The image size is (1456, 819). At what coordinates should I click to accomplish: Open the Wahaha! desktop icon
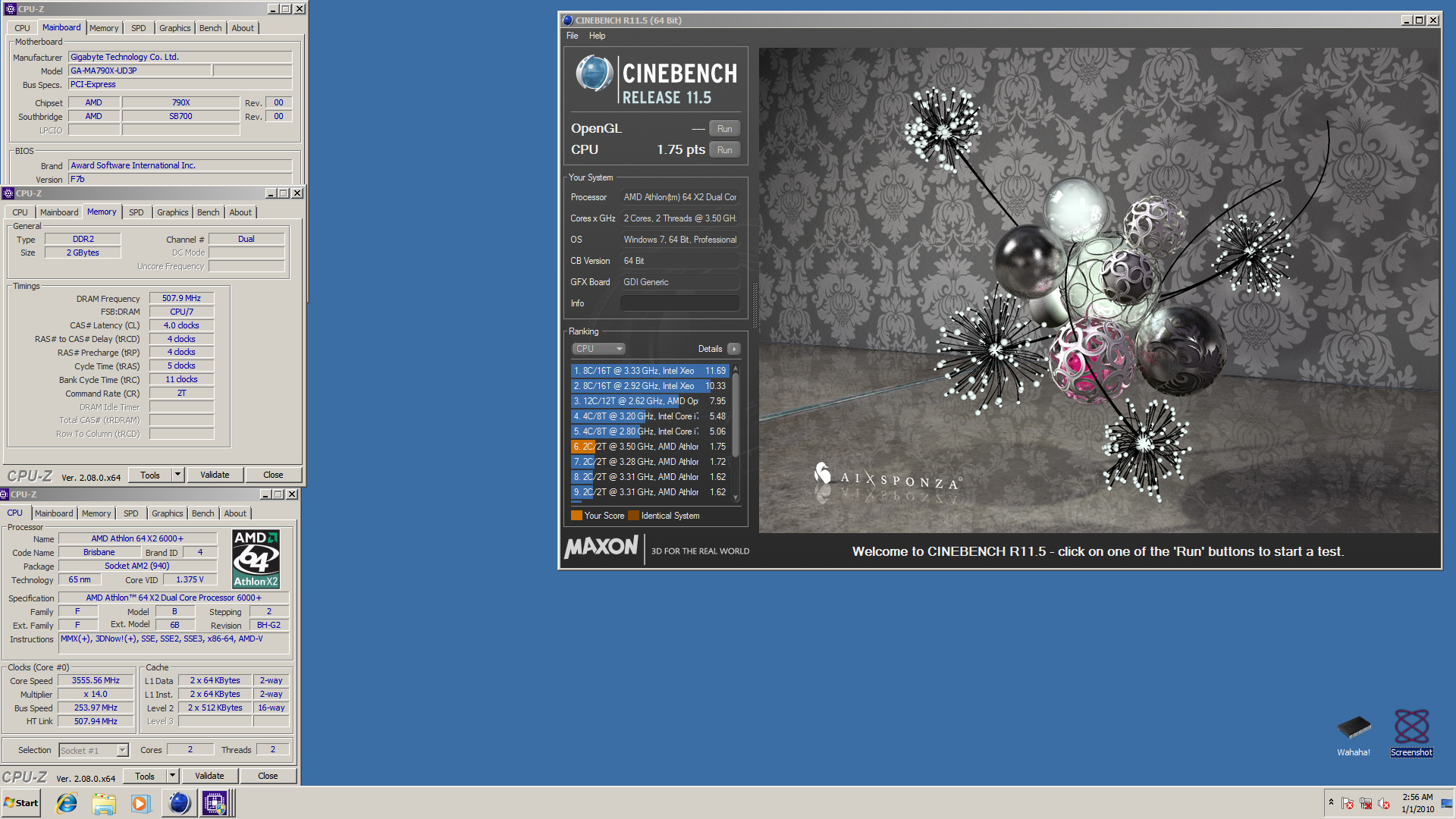coord(1354,734)
